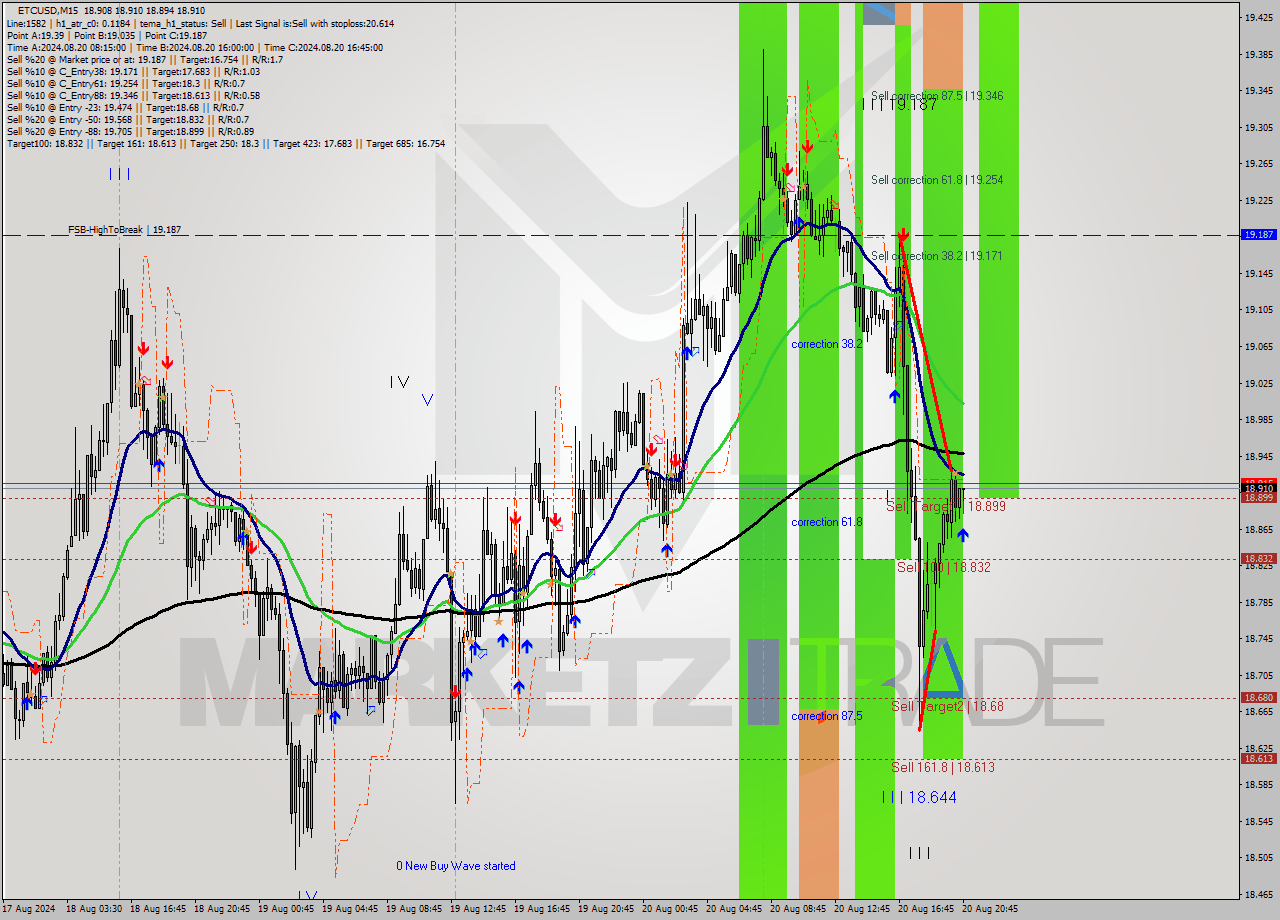Image resolution: width=1280 pixels, height=920 pixels.
Task: Click the '0 New Buy Wave started' text
Action: [x=456, y=866]
